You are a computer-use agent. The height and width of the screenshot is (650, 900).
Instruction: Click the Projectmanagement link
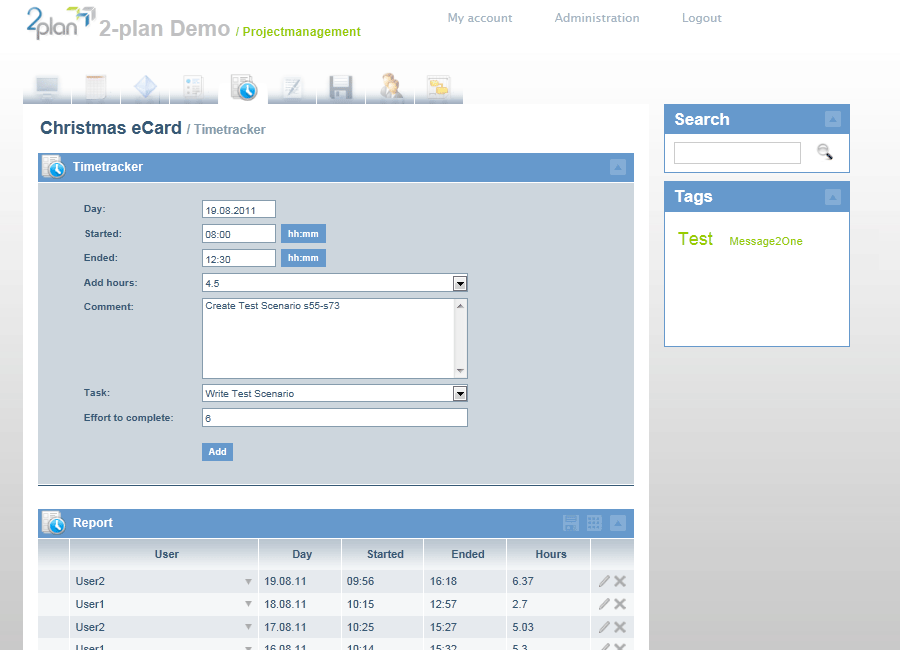[301, 32]
